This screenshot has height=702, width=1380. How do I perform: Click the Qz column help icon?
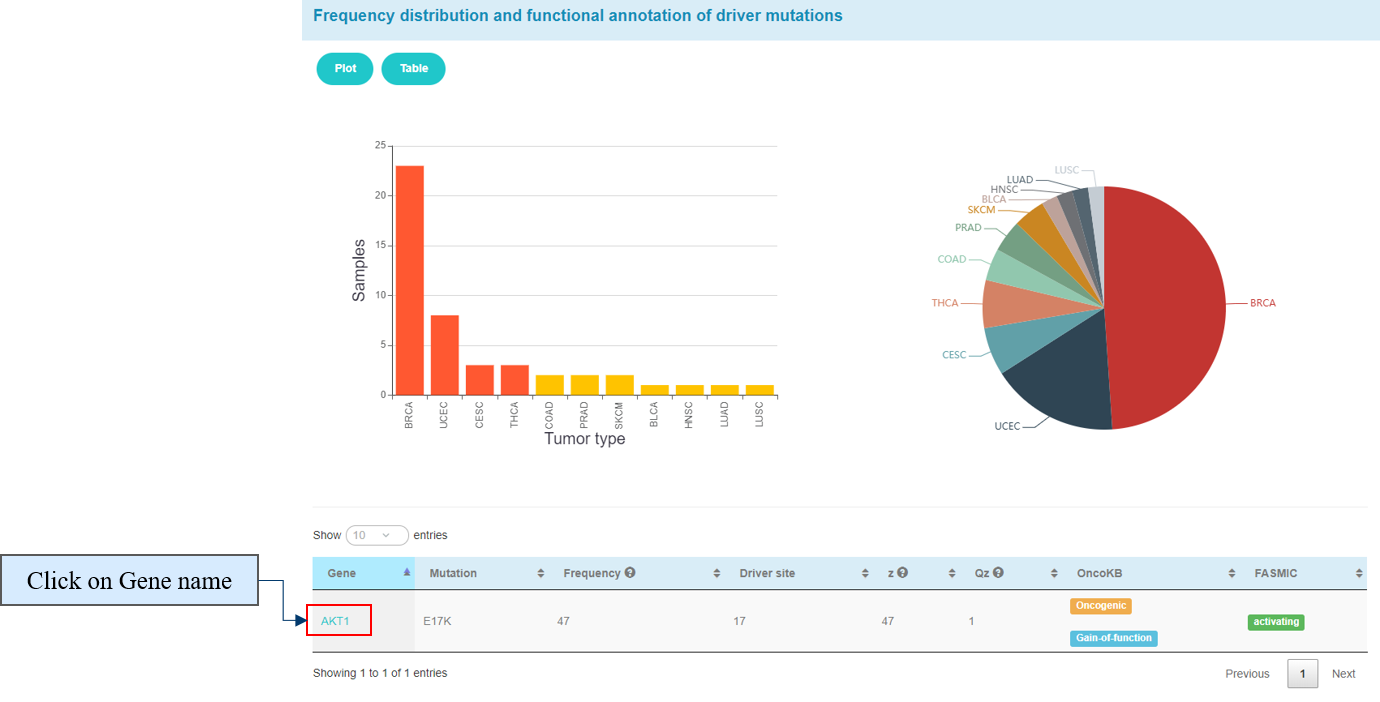click(998, 573)
